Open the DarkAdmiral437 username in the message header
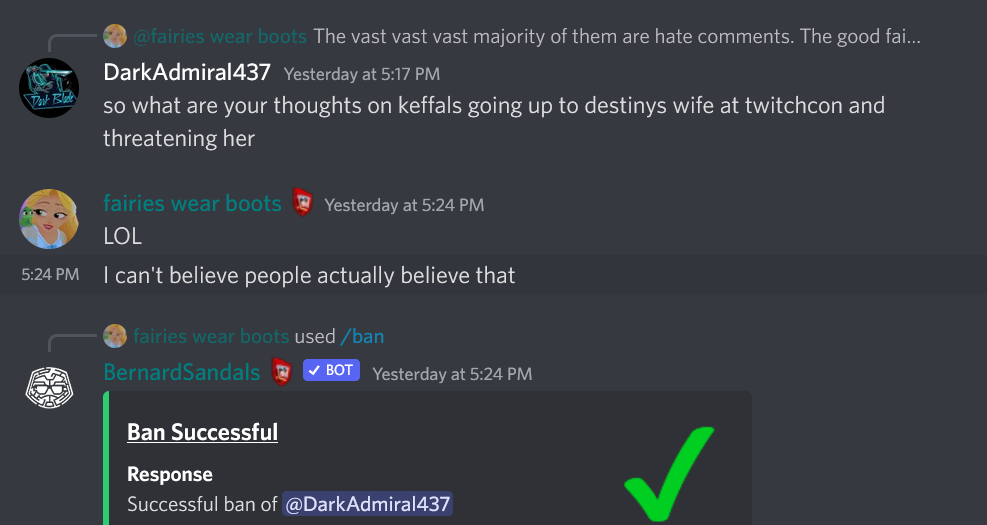 click(187, 72)
